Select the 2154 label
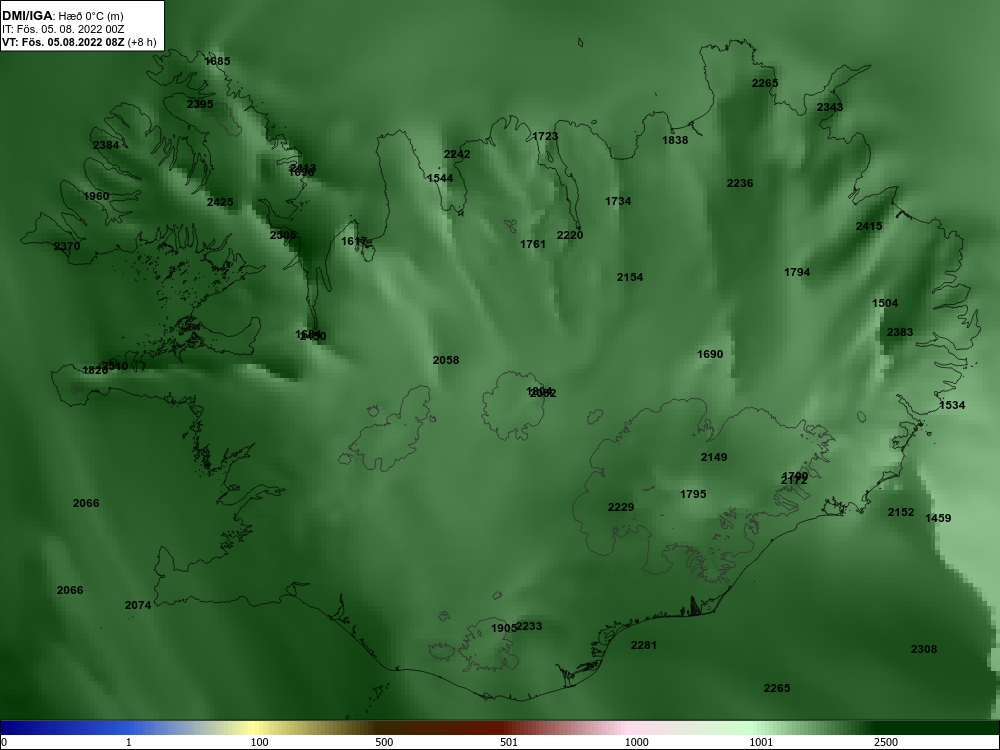The height and width of the screenshot is (750, 1000). point(630,277)
